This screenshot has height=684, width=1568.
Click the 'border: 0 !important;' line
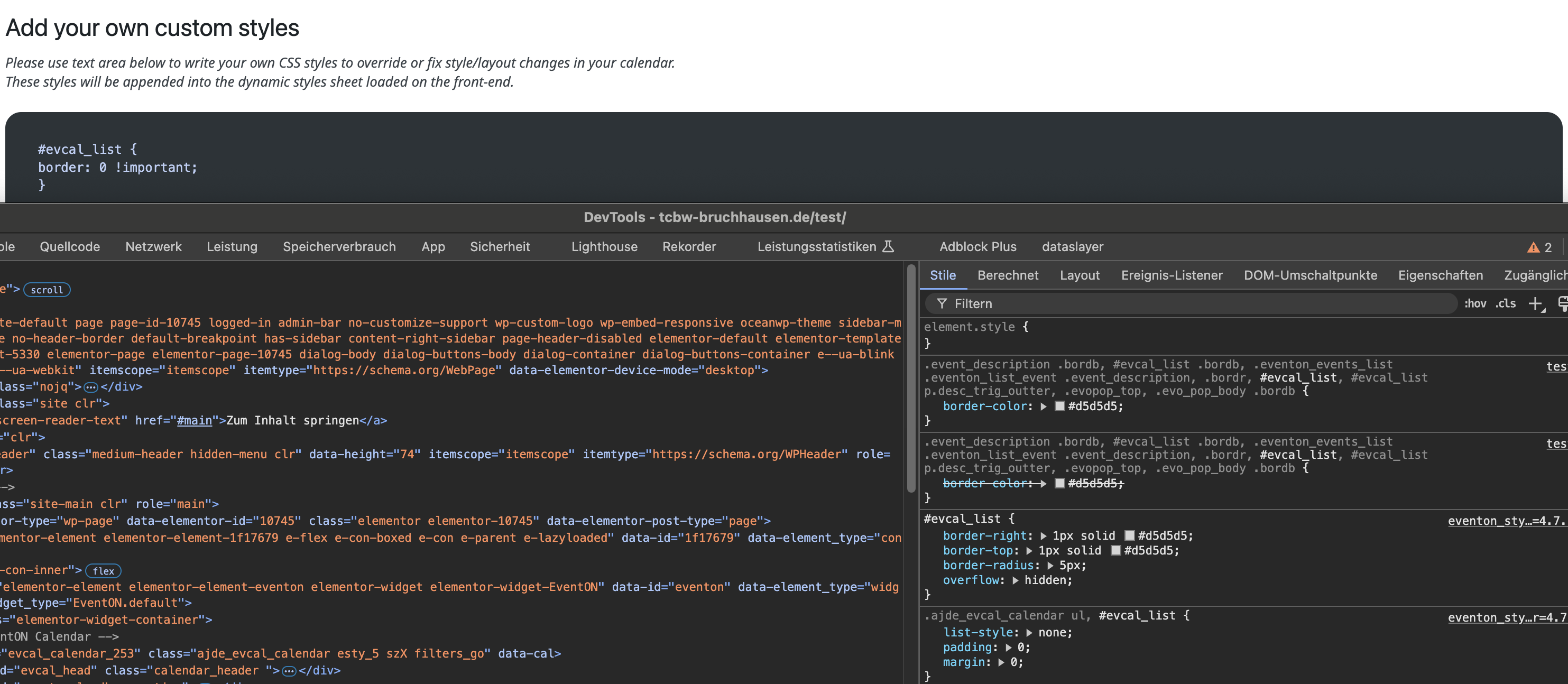click(118, 168)
